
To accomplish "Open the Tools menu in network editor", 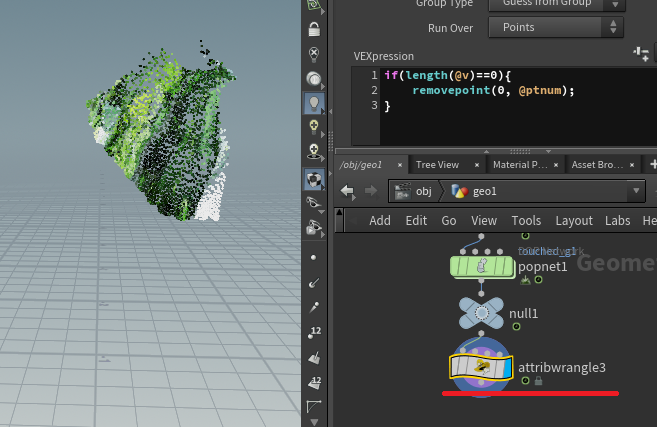I will (526, 220).
